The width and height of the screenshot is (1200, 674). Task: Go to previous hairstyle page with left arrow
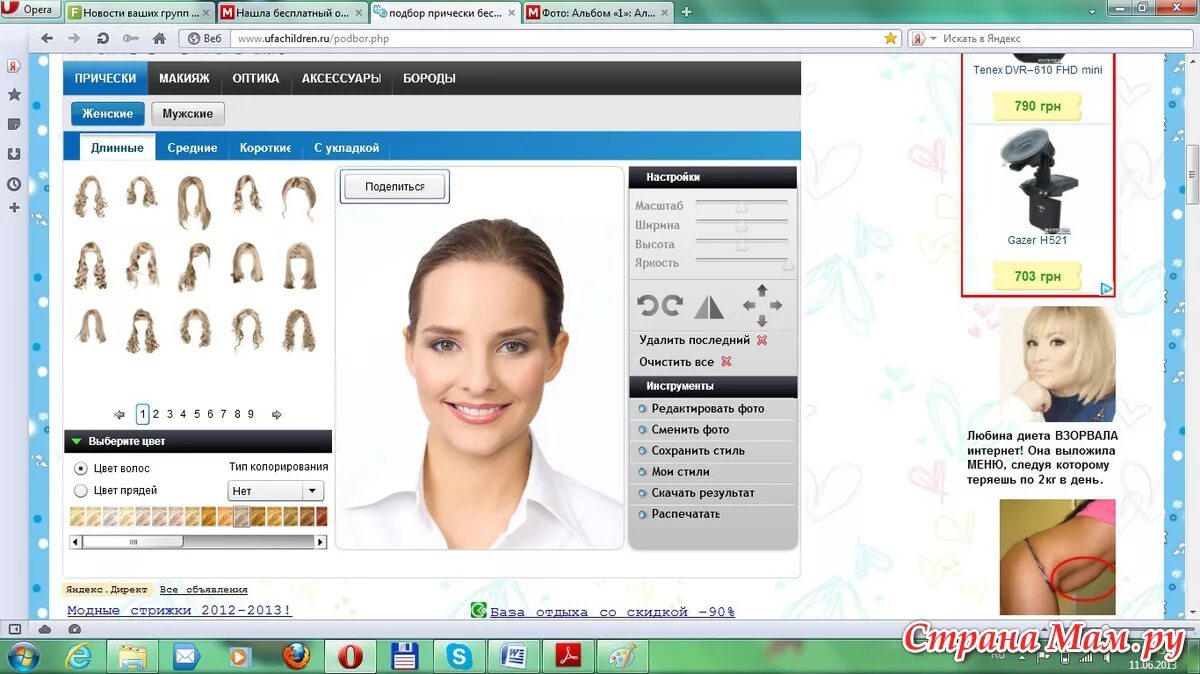[x=119, y=414]
